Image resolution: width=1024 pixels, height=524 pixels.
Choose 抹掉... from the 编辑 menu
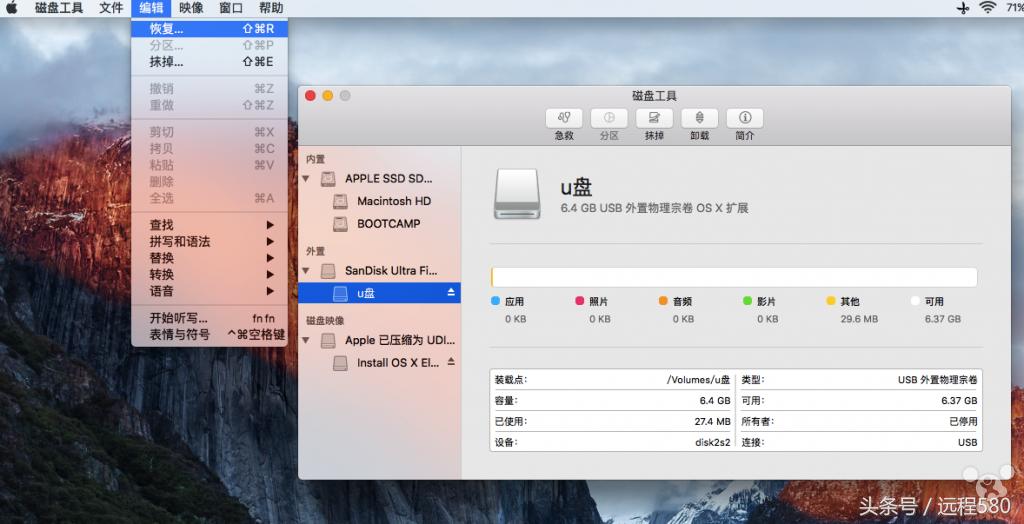[x=167, y=62]
